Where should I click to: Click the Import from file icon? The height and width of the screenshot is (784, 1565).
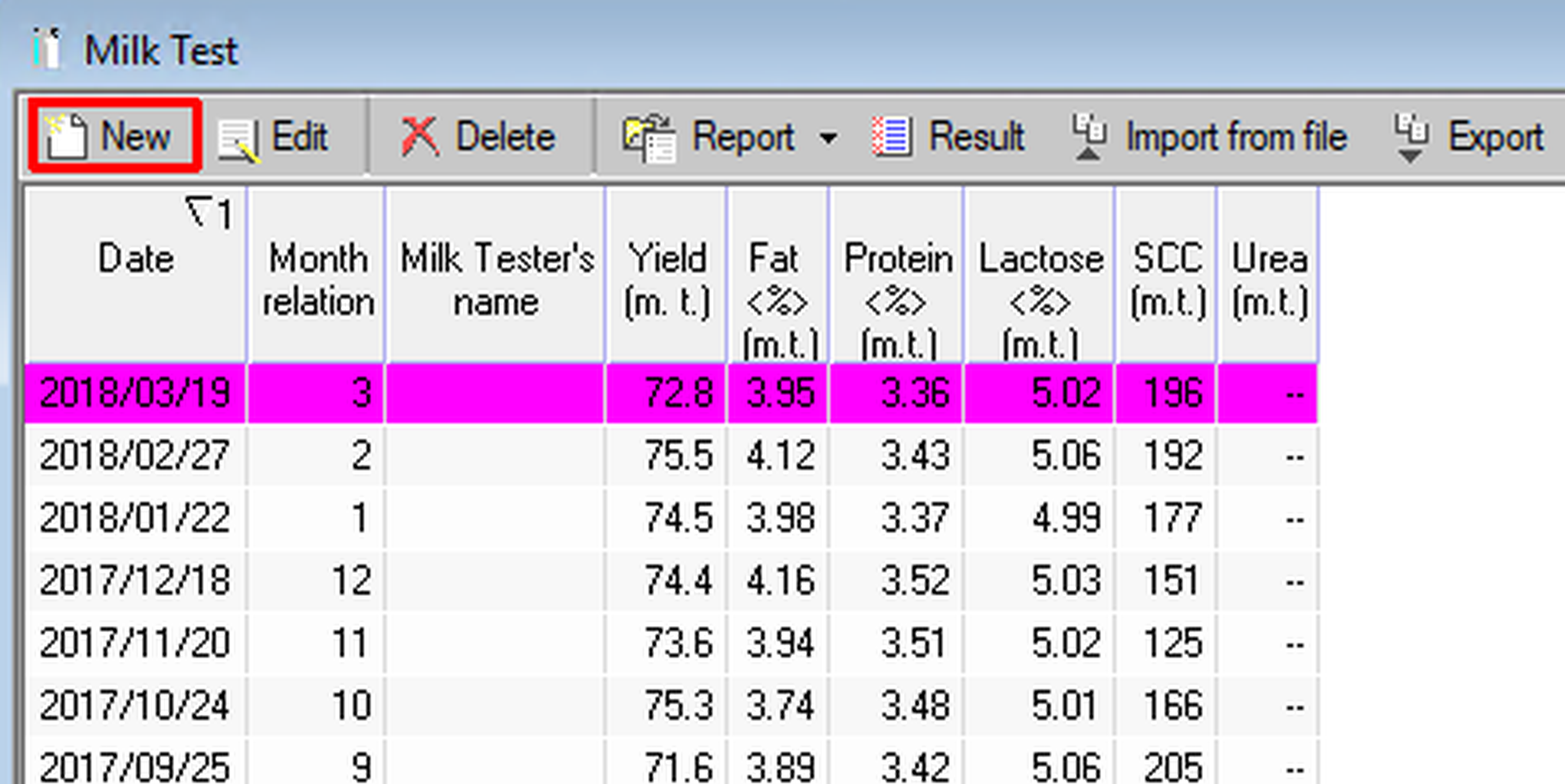tap(1089, 137)
